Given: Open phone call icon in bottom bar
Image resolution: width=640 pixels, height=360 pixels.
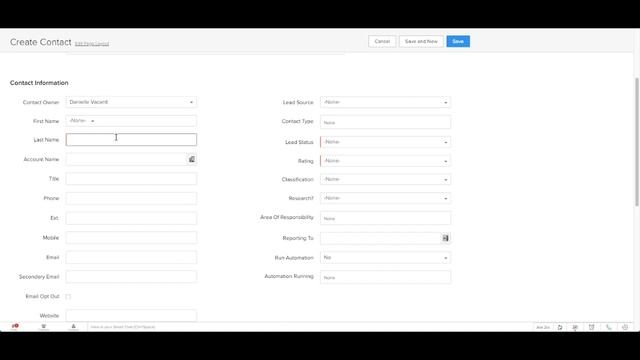Looking at the screenshot, I should (x=608, y=327).
